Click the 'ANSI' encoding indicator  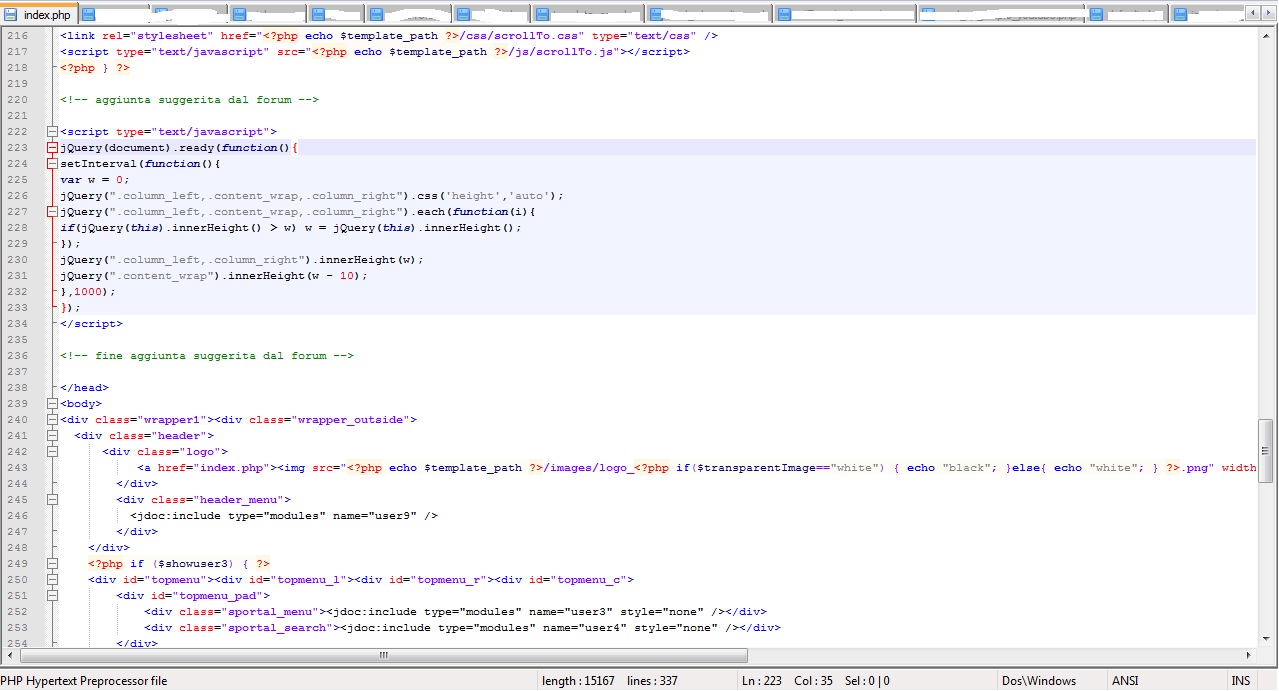[1125, 681]
